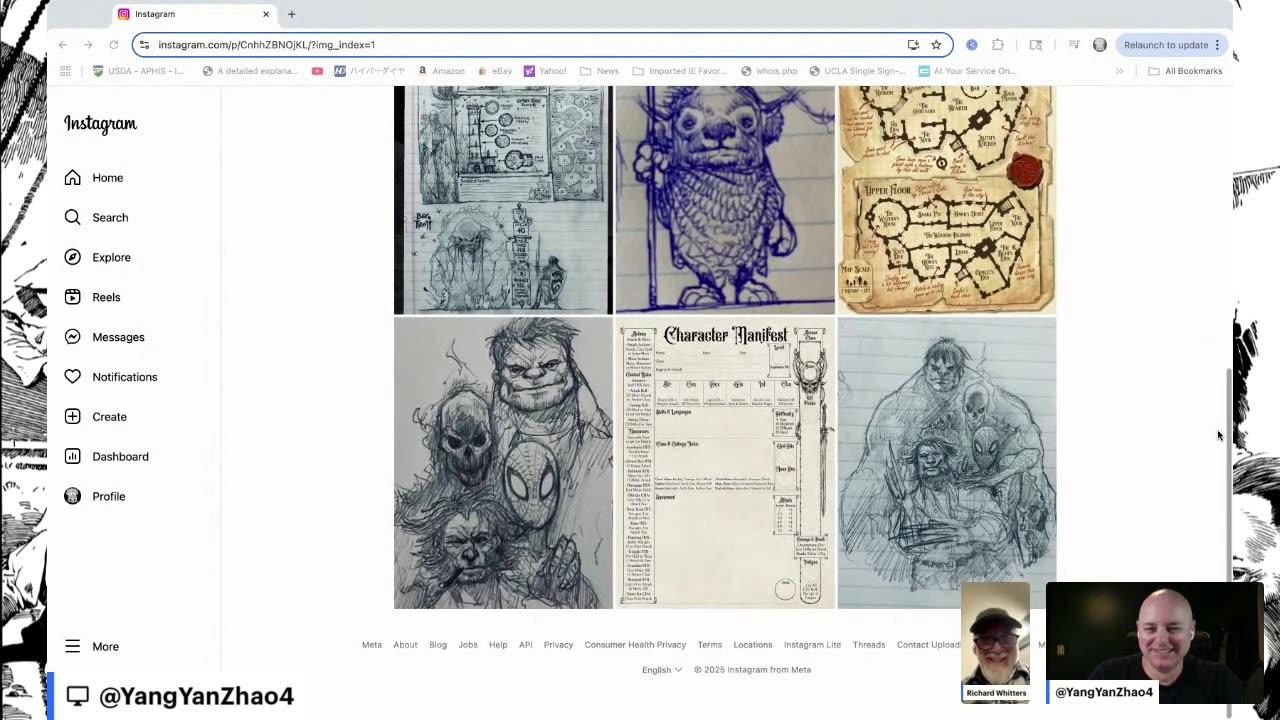Open the Character Manifest sheet thumbnail
The height and width of the screenshot is (720, 1280).
pyautogui.click(x=725, y=463)
